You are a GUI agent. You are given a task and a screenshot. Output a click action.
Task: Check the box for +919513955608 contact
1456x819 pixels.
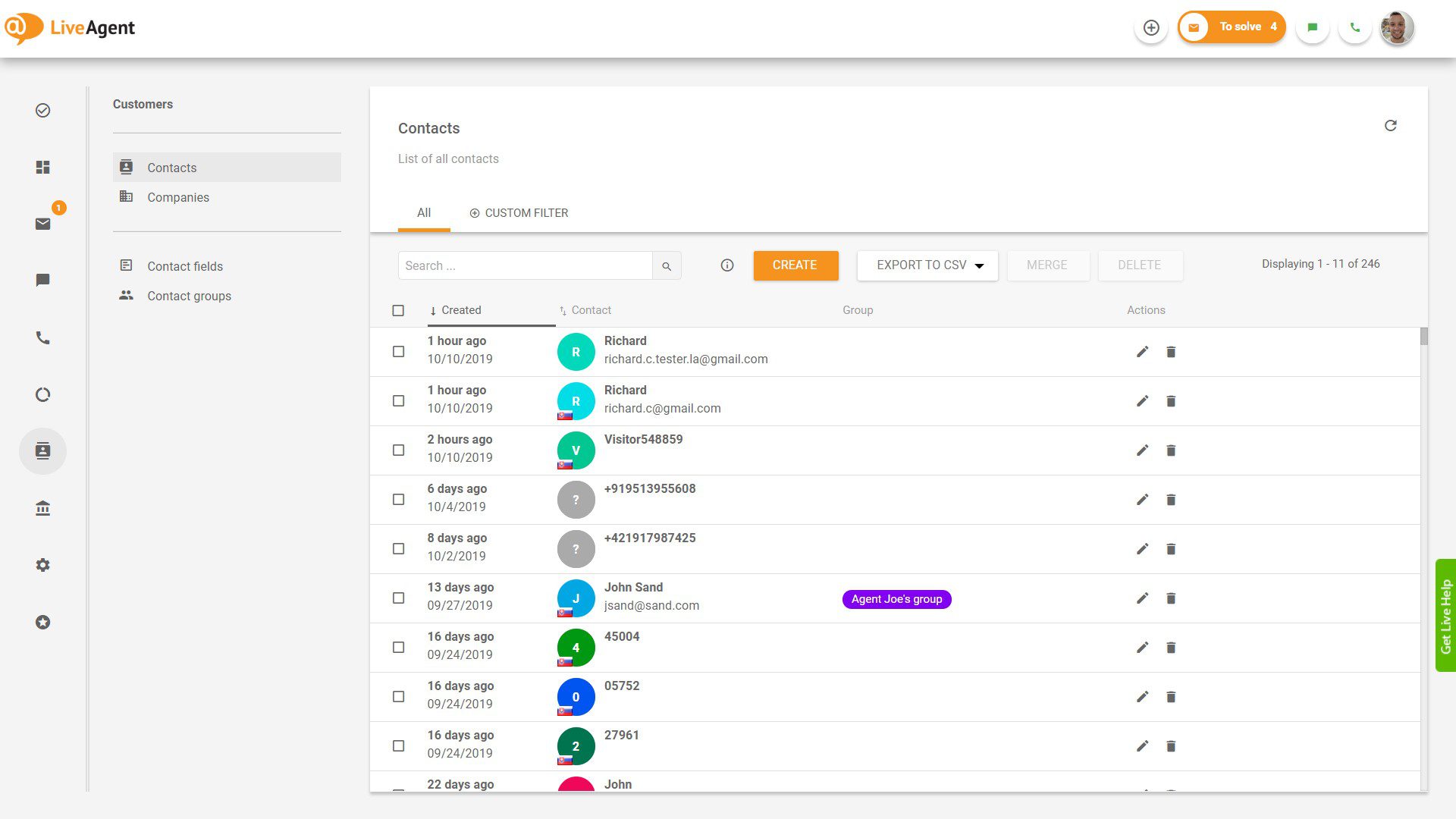[x=398, y=499]
